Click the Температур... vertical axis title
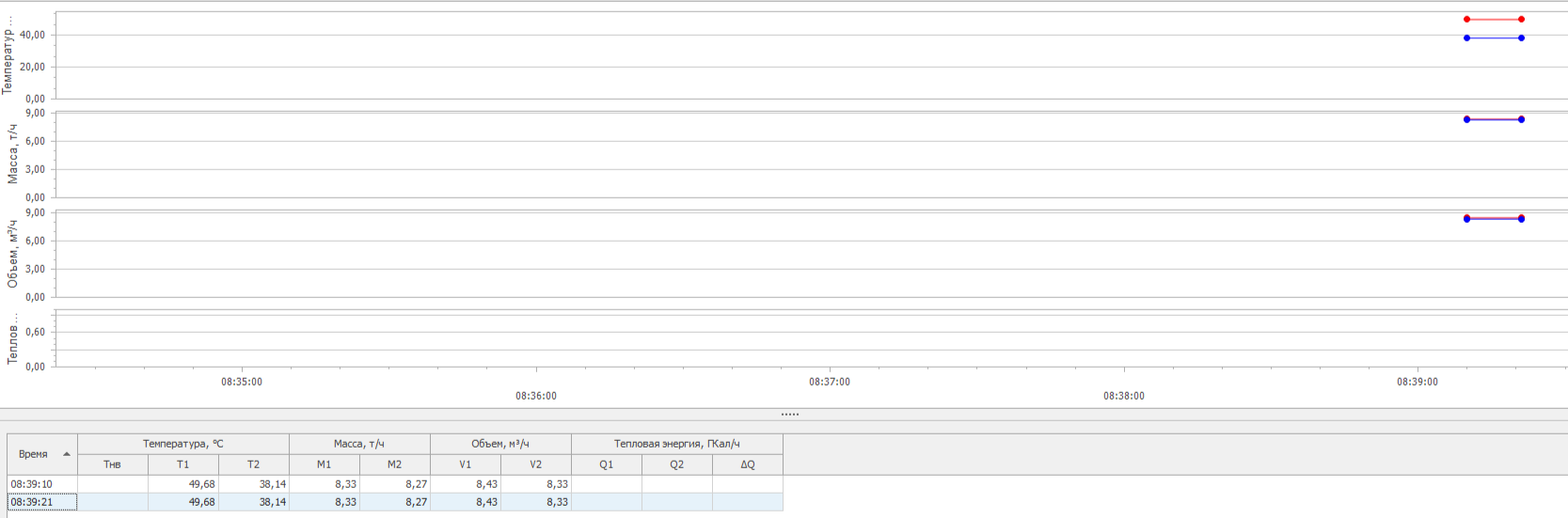1568x518 pixels. click(x=8, y=55)
